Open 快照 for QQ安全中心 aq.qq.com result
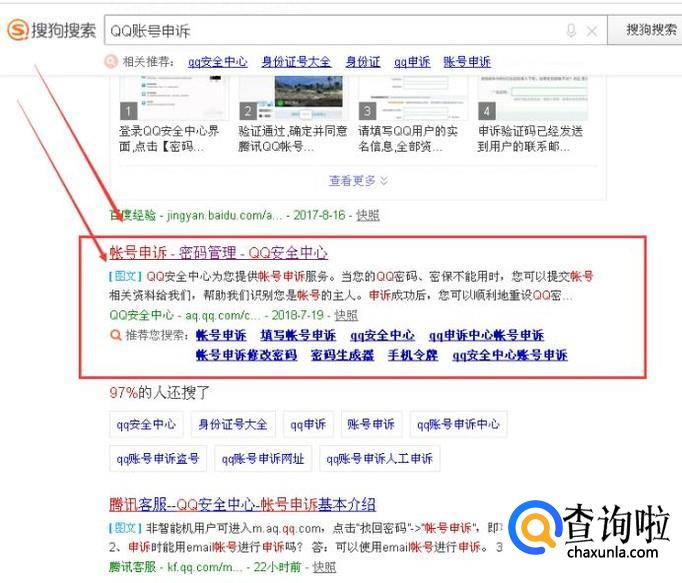Screen dimensions: 682x583 [x=346, y=315]
